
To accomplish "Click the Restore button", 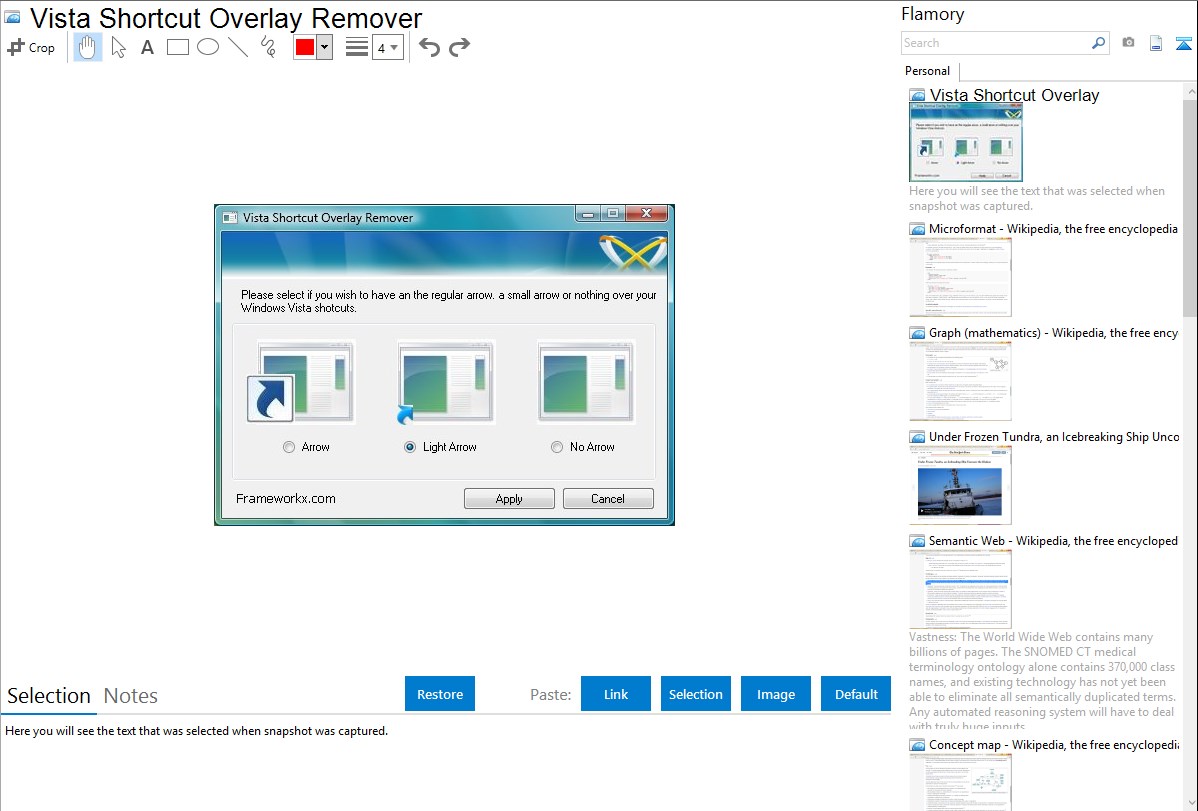I will tap(440, 694).
